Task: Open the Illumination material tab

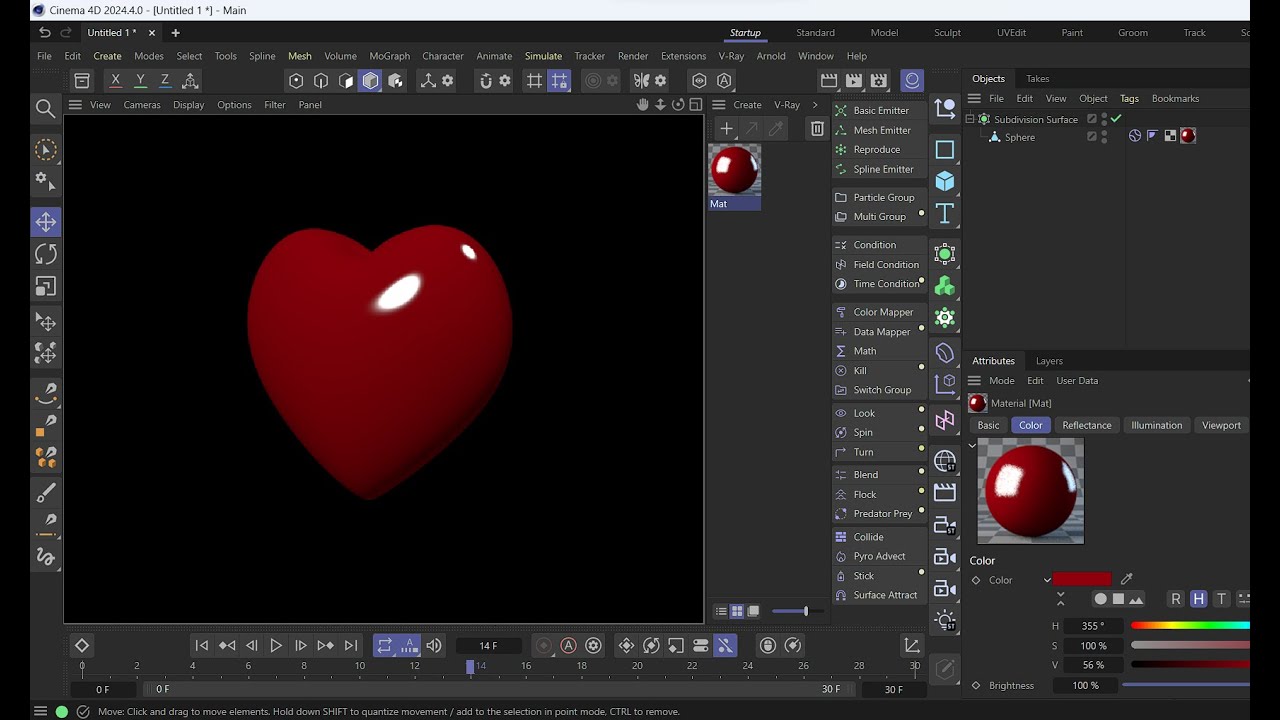Action: 1156,425
